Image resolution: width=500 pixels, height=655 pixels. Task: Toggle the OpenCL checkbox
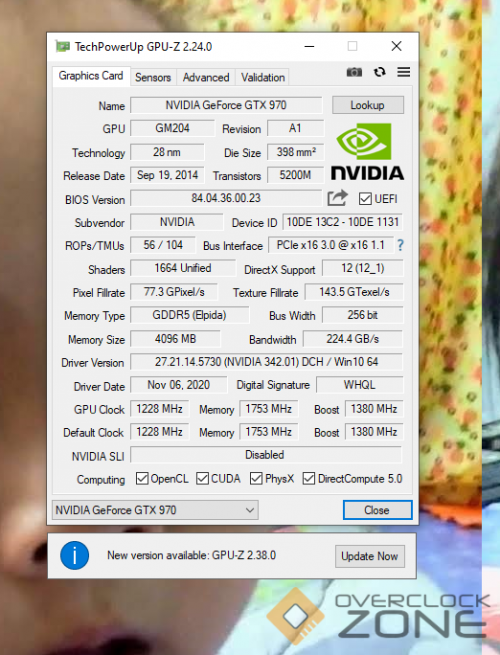point(142,478)
